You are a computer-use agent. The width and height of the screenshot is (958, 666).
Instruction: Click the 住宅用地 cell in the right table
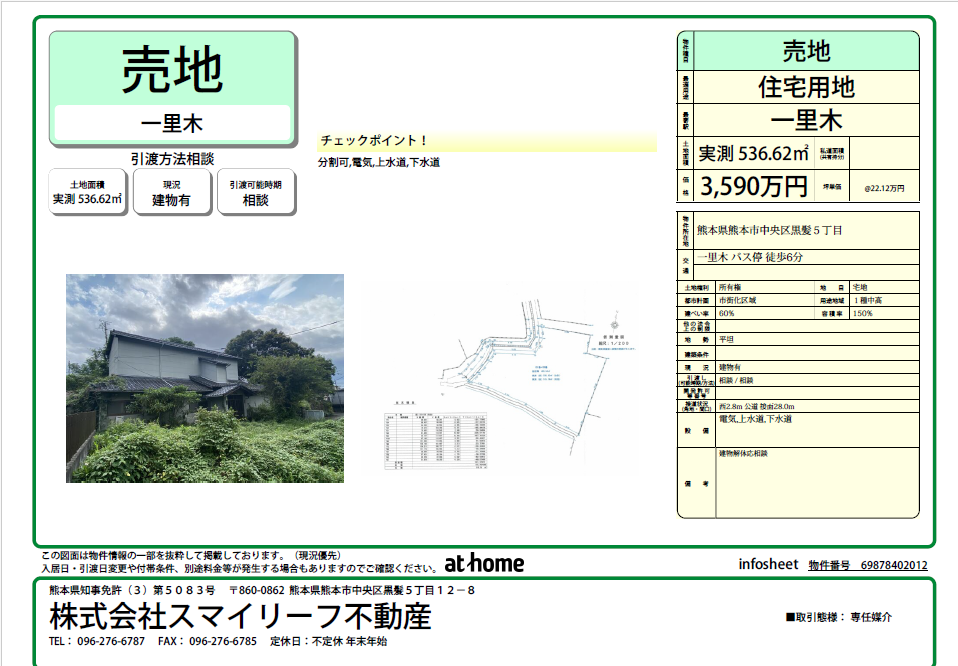pos(806,86)
